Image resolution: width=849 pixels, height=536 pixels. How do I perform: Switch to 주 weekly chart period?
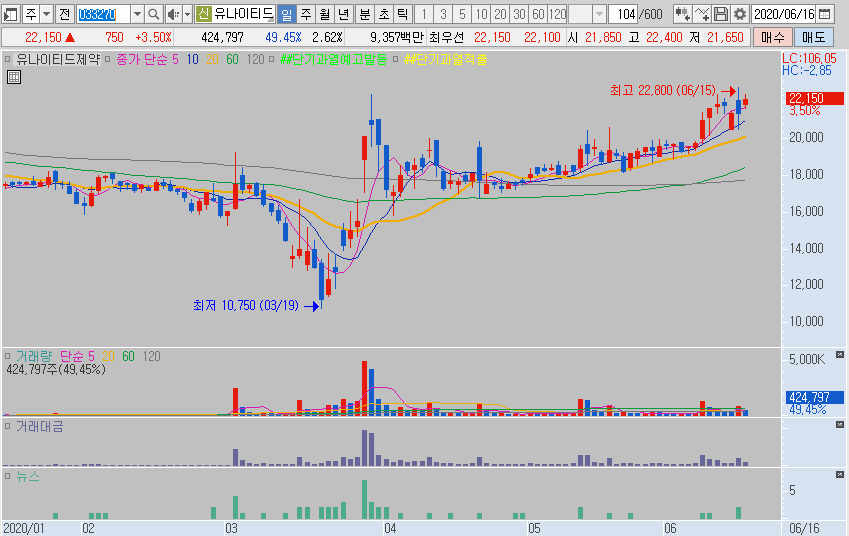[x=305, y=14]
